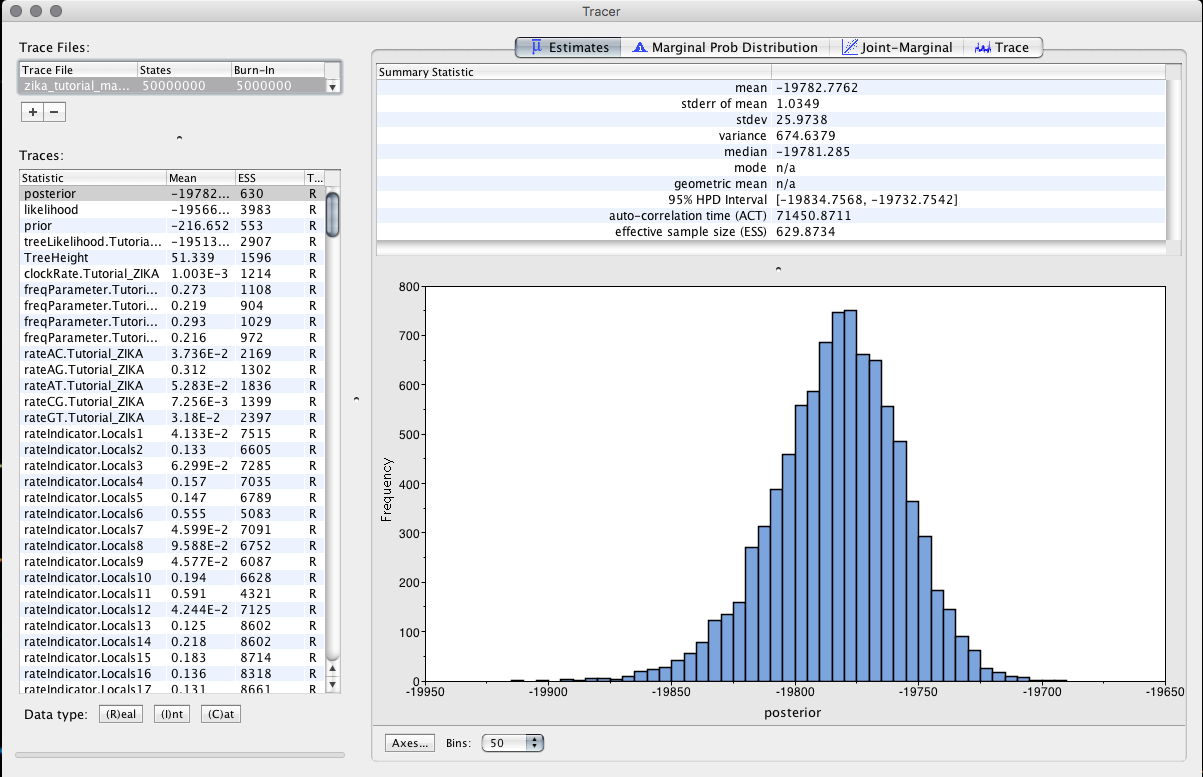Select the rateCG.Tutorial_ZIKA trace
This screenshot has width=1203, height=777.
click(x=173, y=402)
